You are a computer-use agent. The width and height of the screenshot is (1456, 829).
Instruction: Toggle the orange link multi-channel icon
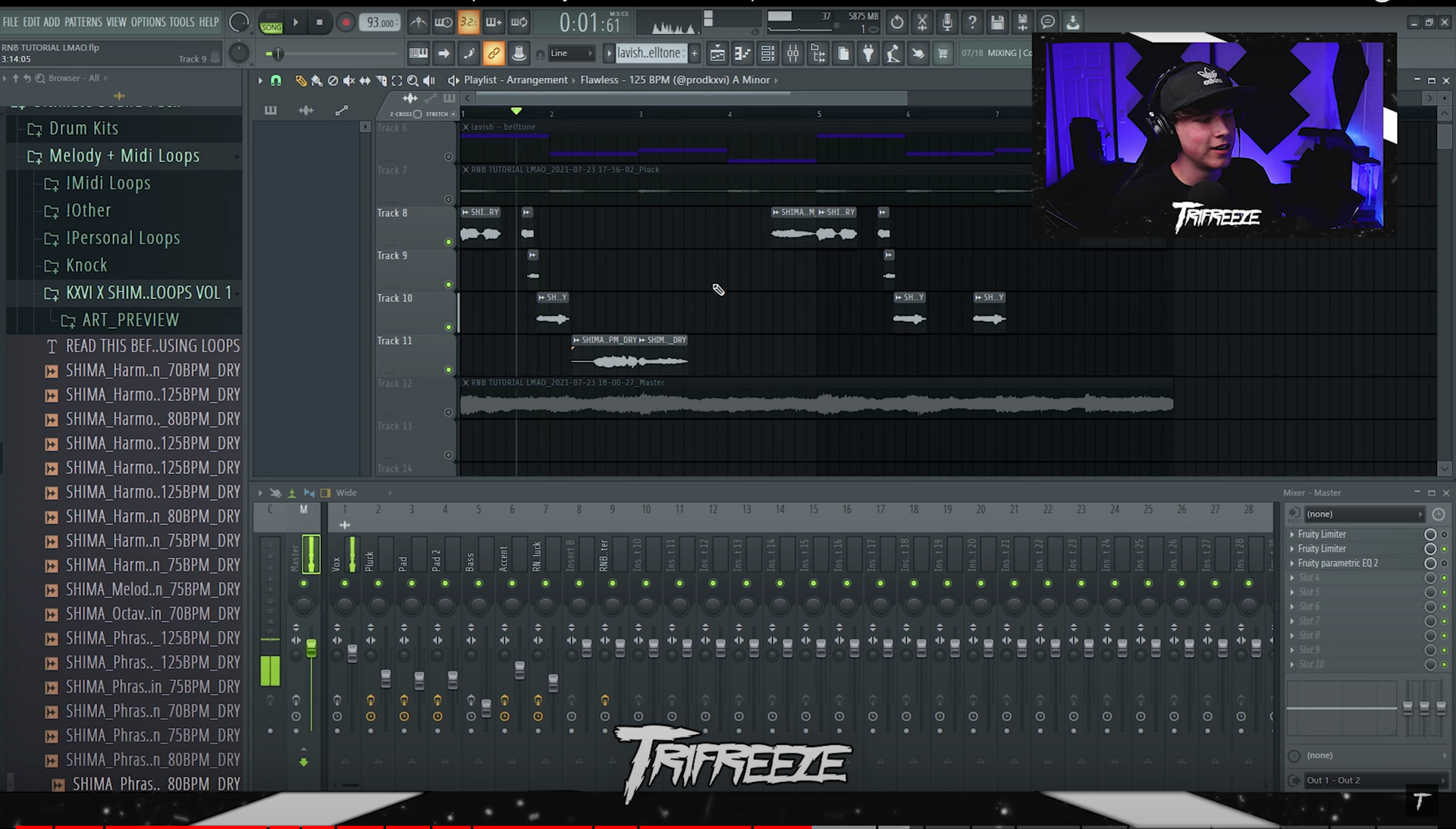tap(494, 53)
